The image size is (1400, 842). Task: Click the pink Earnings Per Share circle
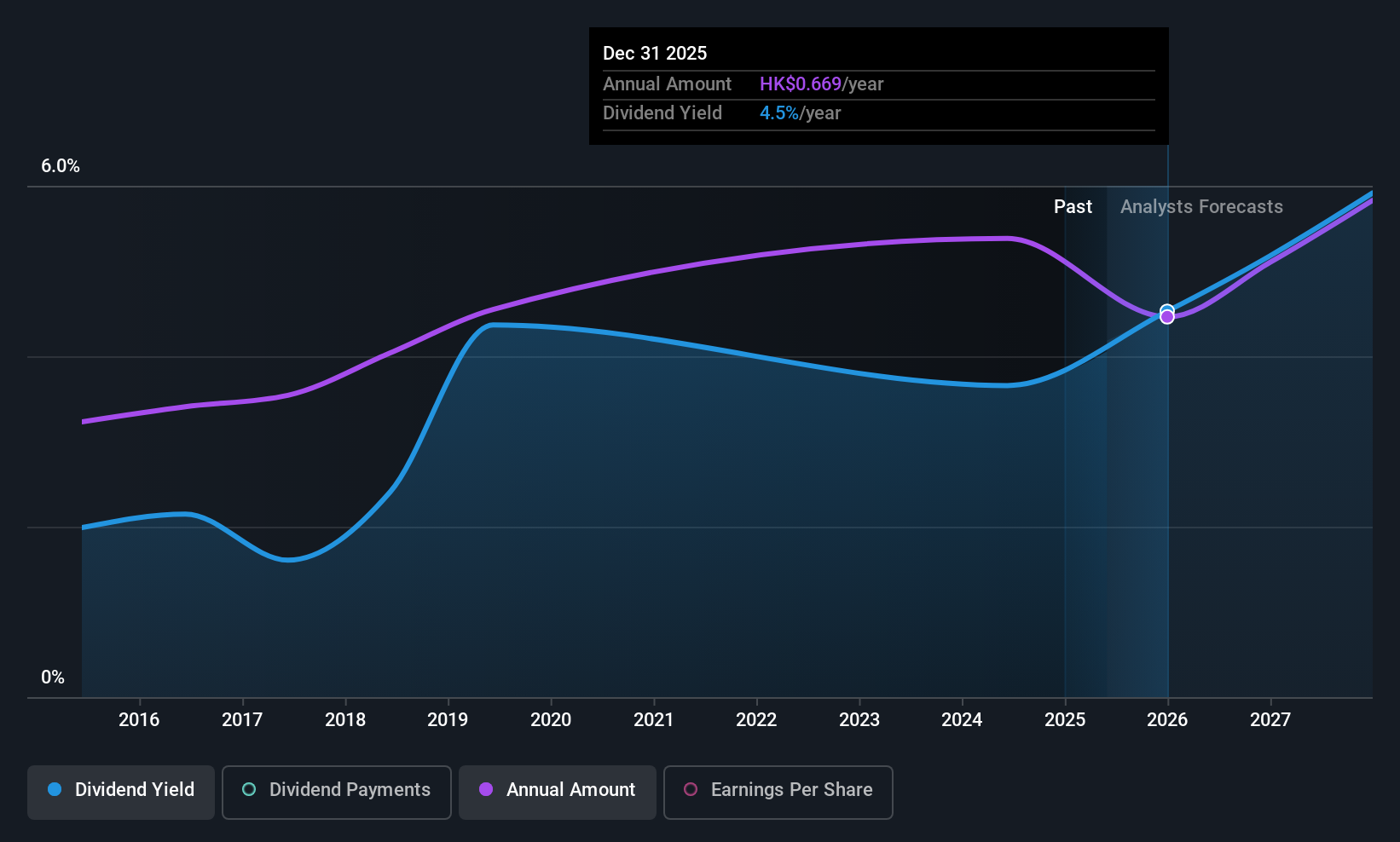tap(691, 789)
